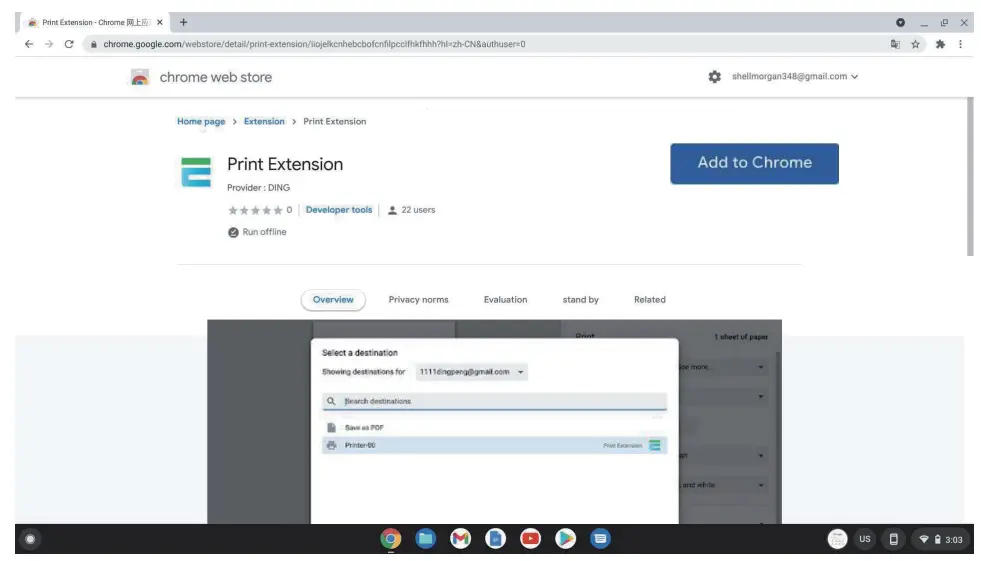This screenshot has height=561, width=981.
Task: Open the stand by tab
Action: point(580,300)
